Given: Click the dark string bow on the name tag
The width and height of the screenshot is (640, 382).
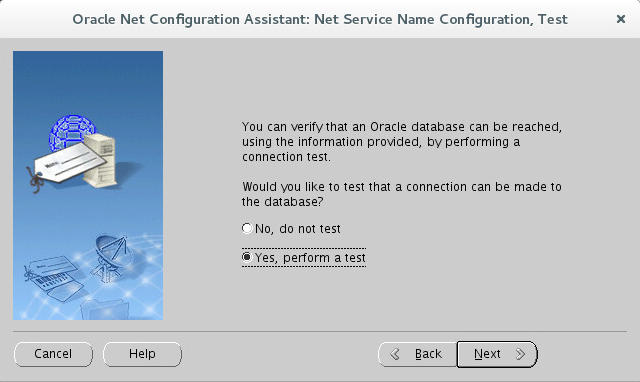Looking at the screenshot, I should click(x=36, y=181).
